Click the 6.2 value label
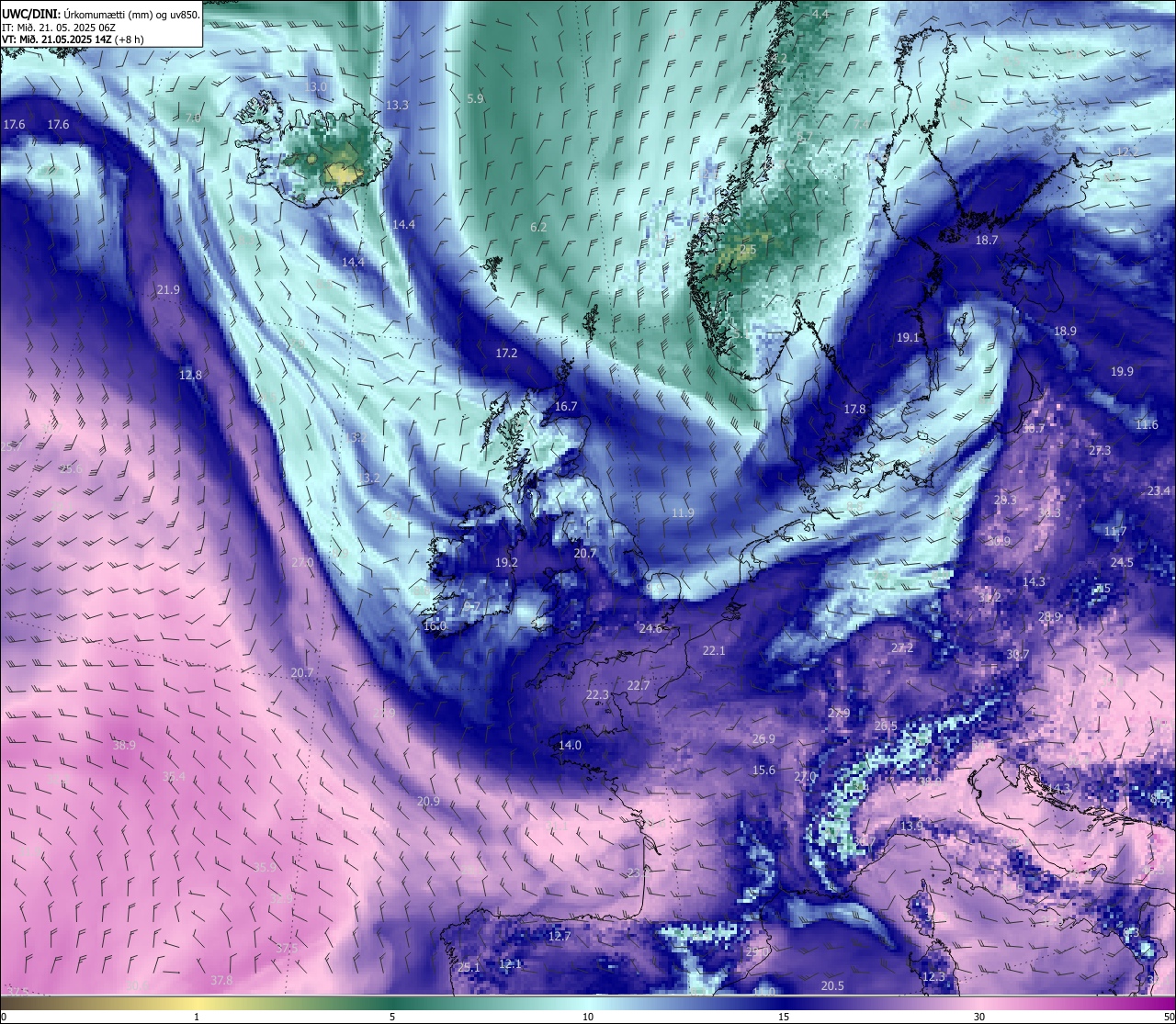 [x=538, y=227]
